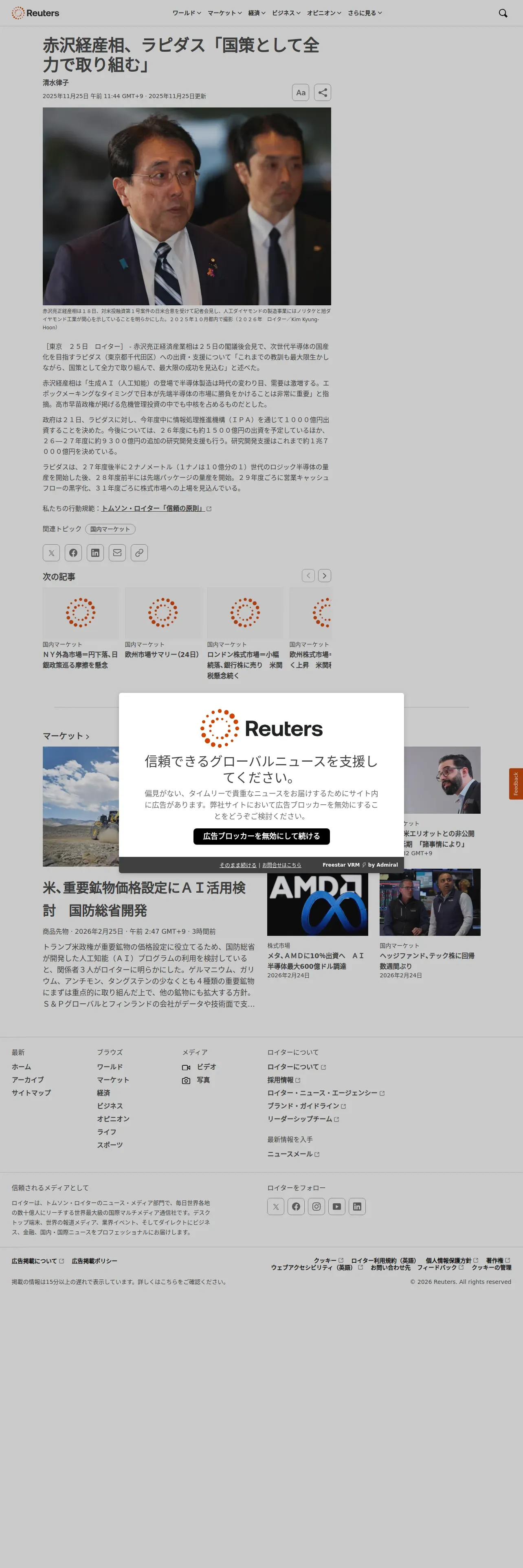The image size is (523, 1568).
Task: Open 採用情報 footer link
Action: [284, 1080]
